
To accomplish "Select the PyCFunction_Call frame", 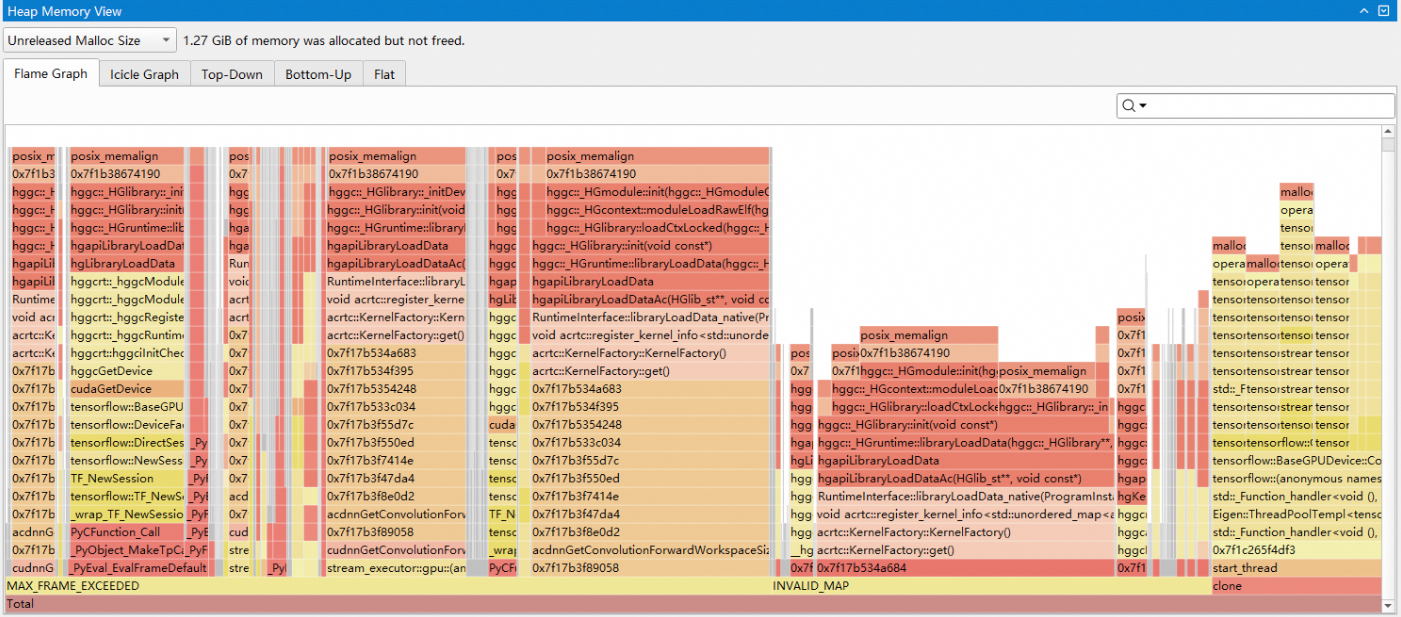I will tap(127, 532).
